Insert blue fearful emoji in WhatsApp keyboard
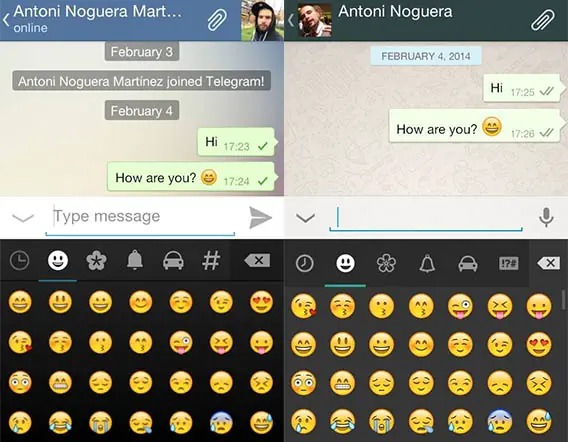The height and width of the screenshot is (442, 568). coord(500,421)
